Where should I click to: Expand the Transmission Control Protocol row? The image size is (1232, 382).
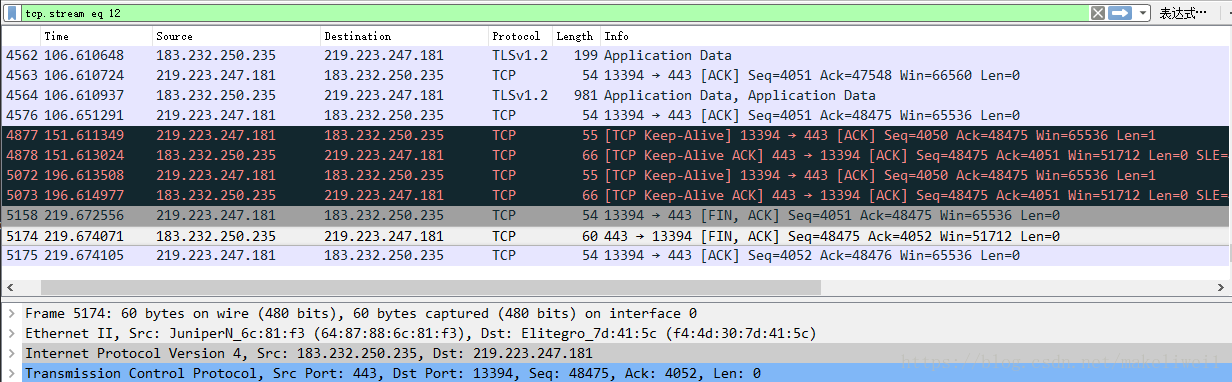point(11,374)
